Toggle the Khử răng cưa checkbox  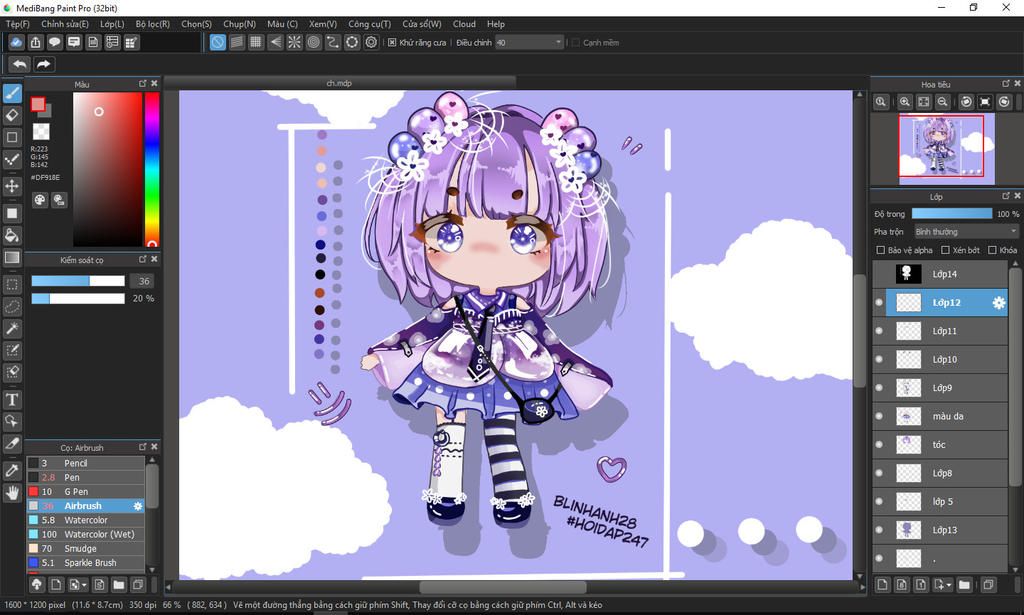pyautogui.click(x=392, y=42)
